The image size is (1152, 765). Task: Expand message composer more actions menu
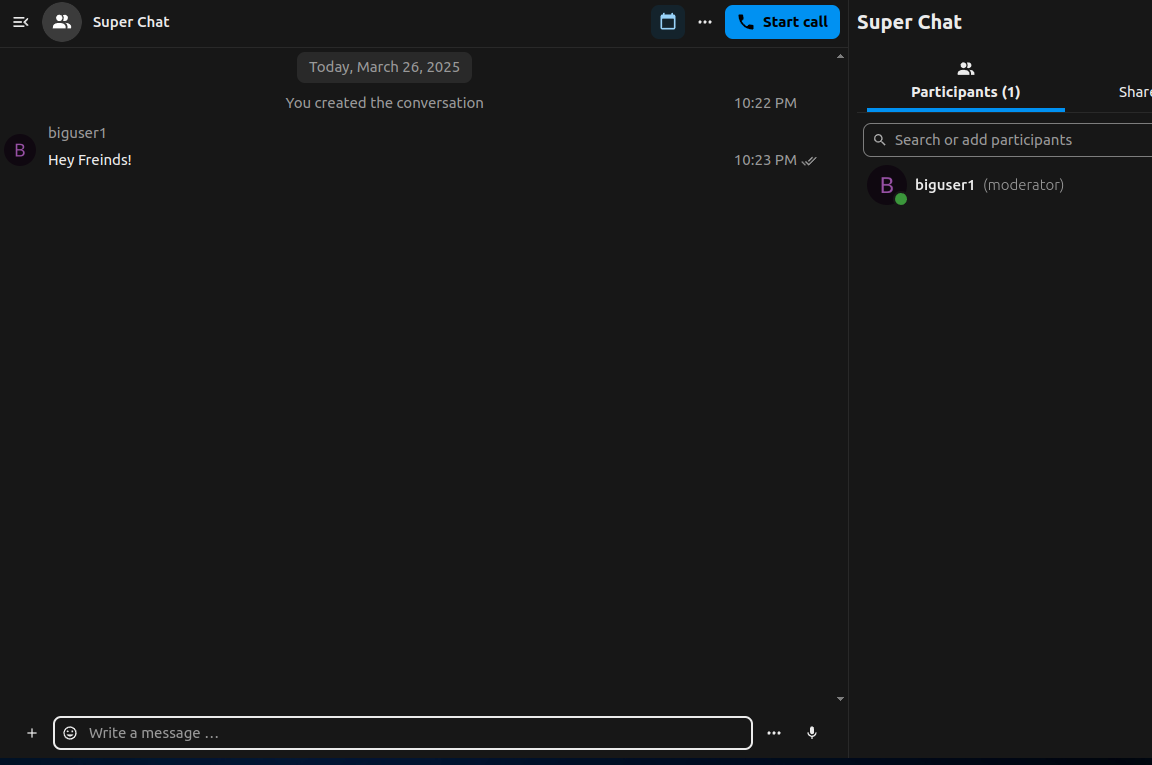(774, 733)
